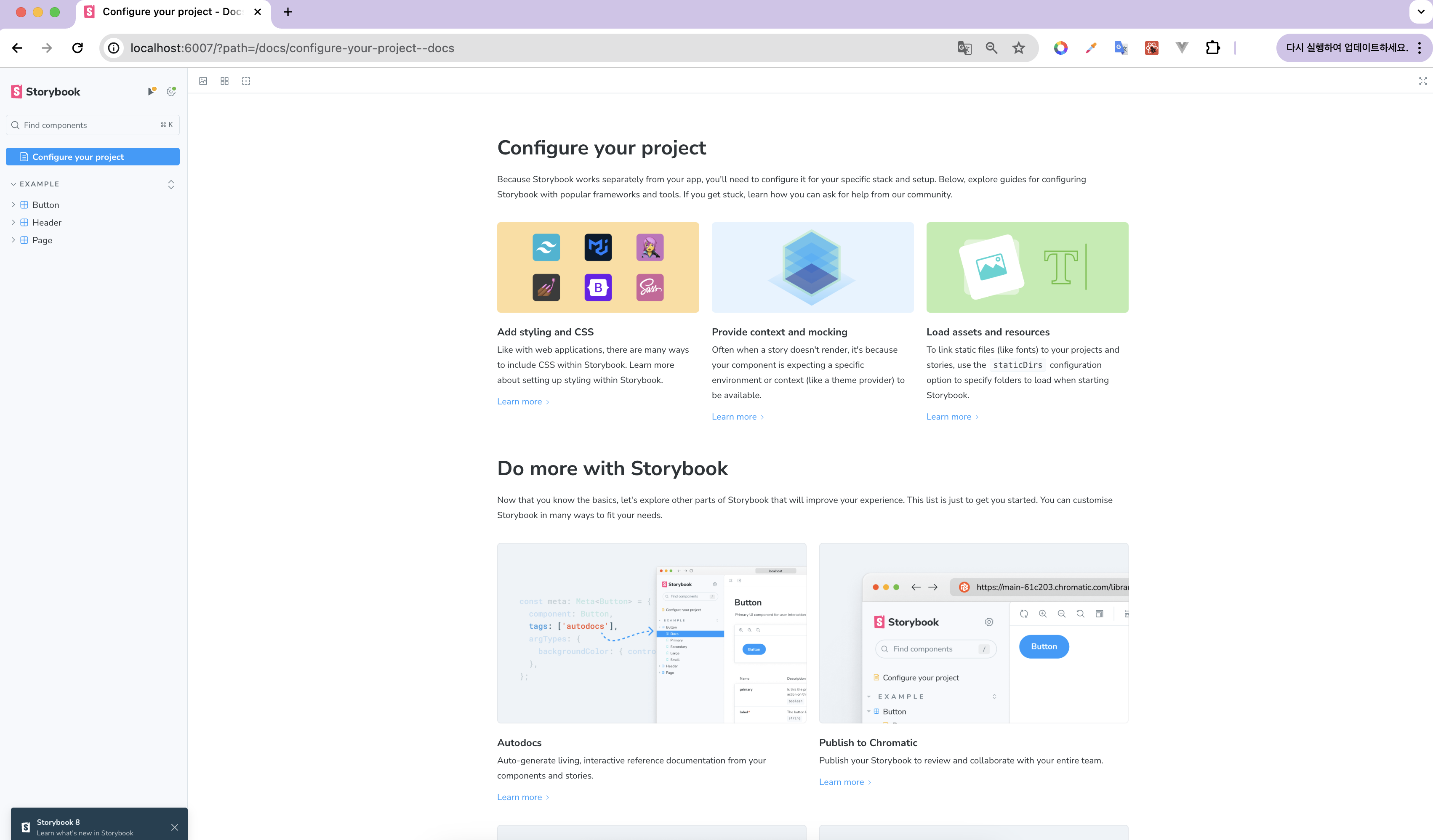This screenshot has width=1433, height=840.
Task: Click the Styled Components nail polish logo icon
Action: 546,287
